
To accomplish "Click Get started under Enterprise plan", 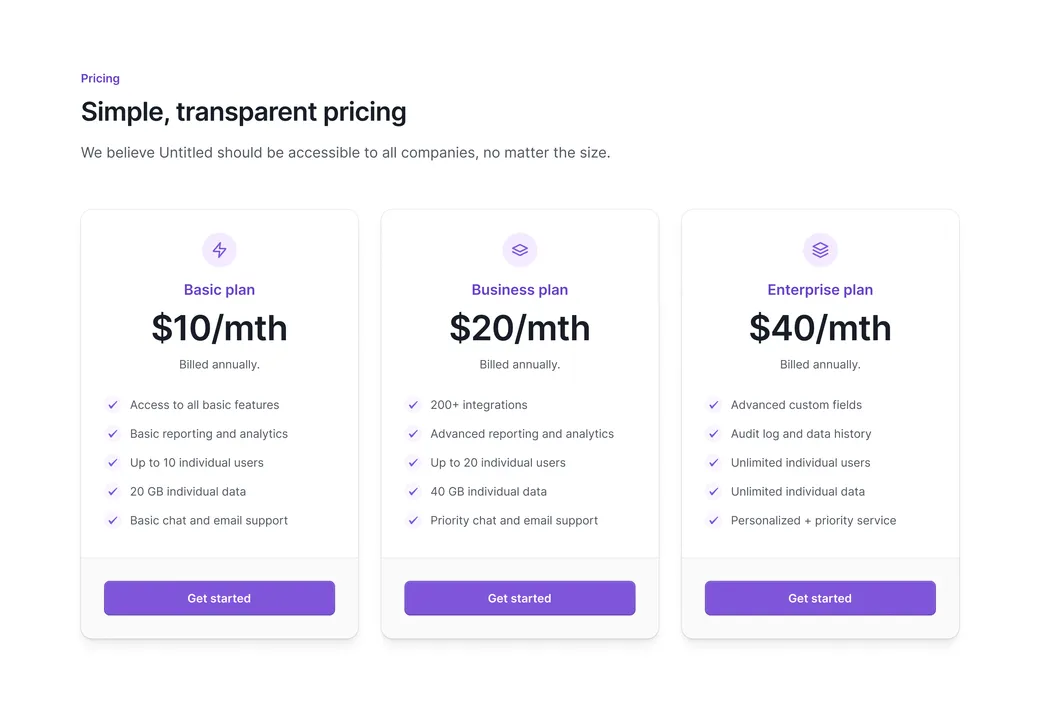I will tap(820, 598).
